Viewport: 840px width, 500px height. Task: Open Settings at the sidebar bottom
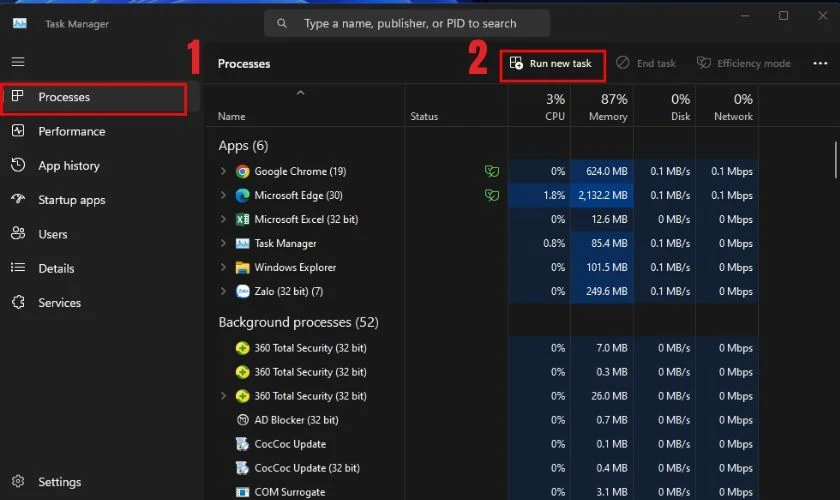click(59, 482)
